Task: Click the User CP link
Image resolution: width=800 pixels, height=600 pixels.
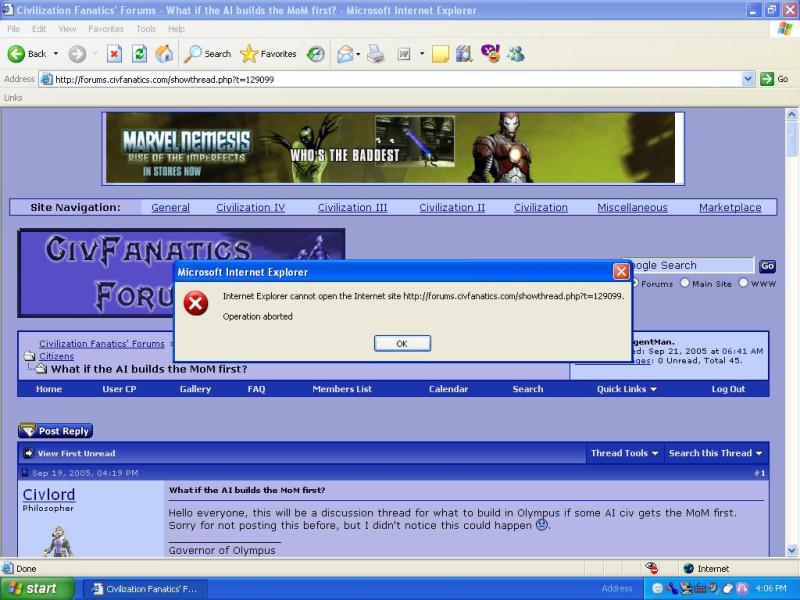Action: (119, 389)
